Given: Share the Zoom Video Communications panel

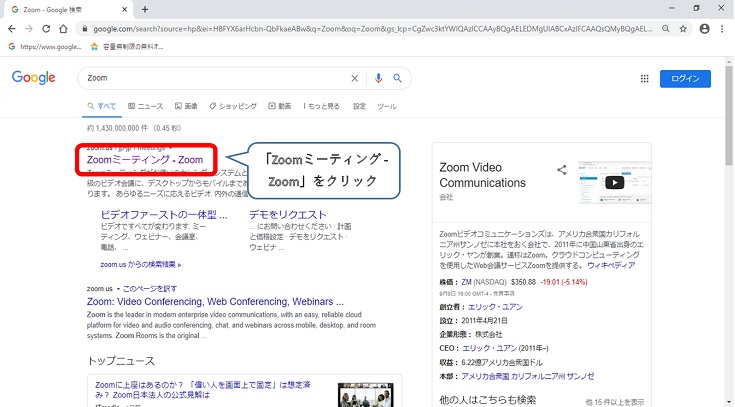Looking at the screenshot, I should [562, 170].
